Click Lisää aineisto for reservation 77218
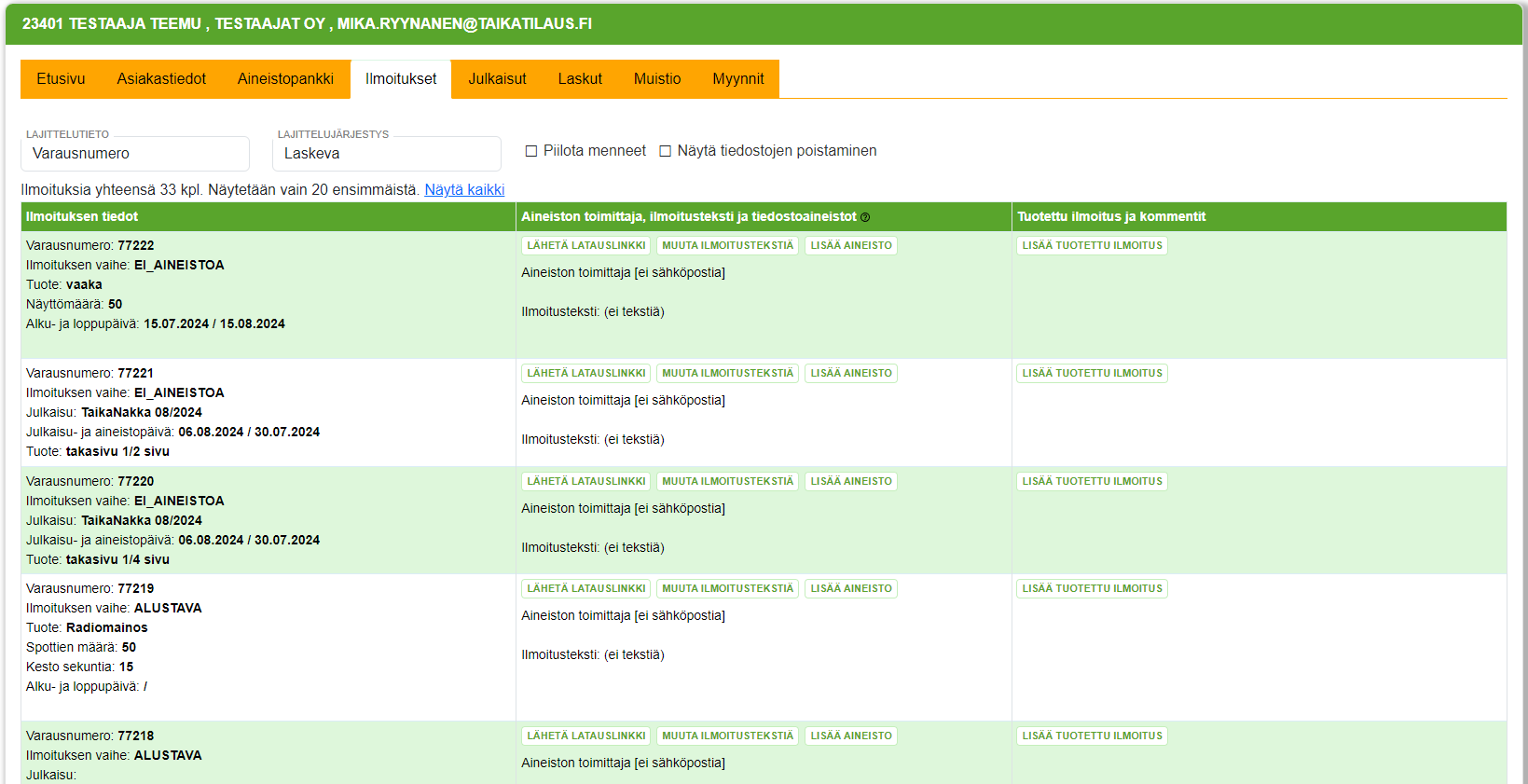The width and height of the screenshot is (1528, 784). [851, 736]
